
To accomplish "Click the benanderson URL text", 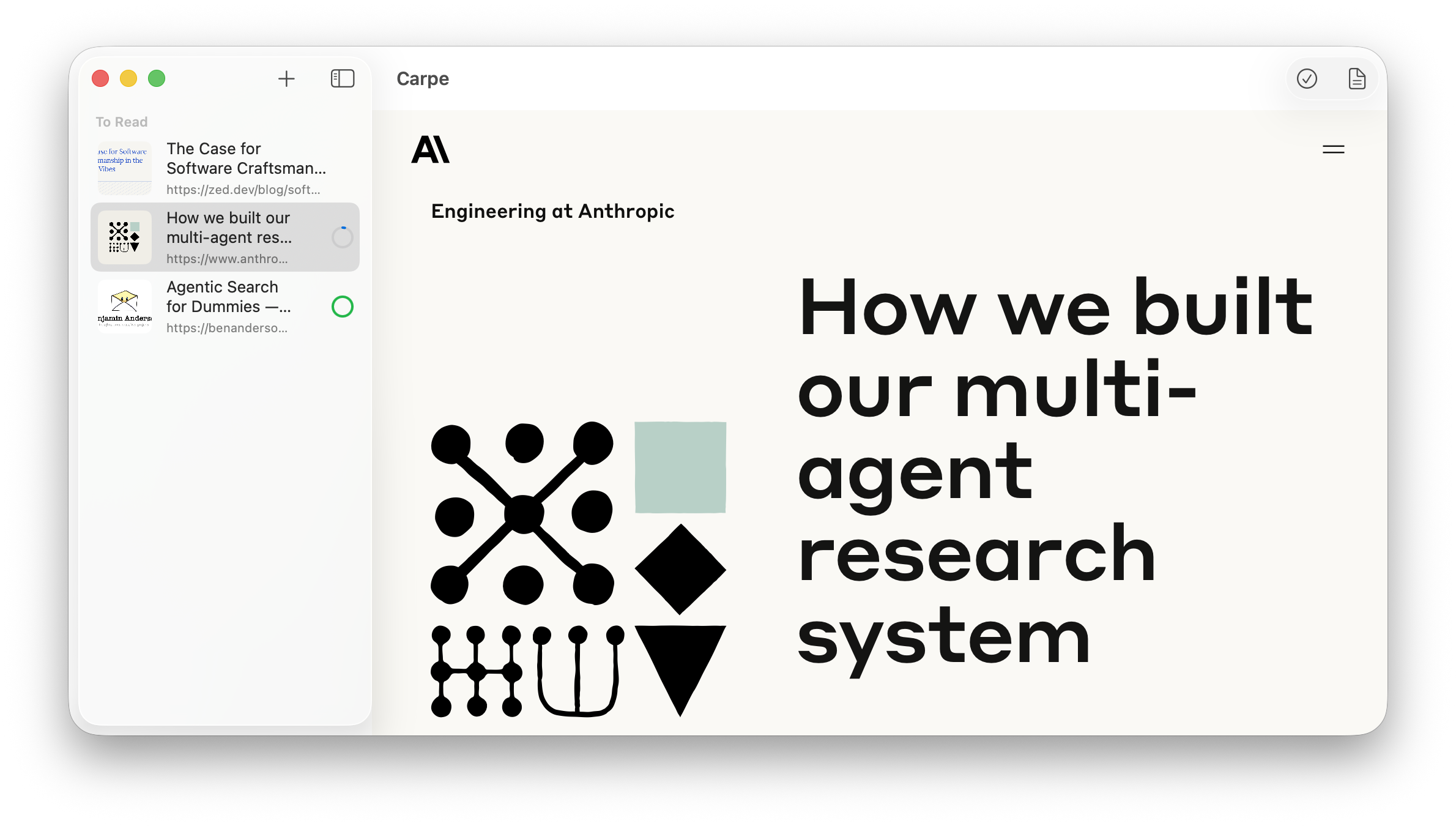I will (227, 328).
